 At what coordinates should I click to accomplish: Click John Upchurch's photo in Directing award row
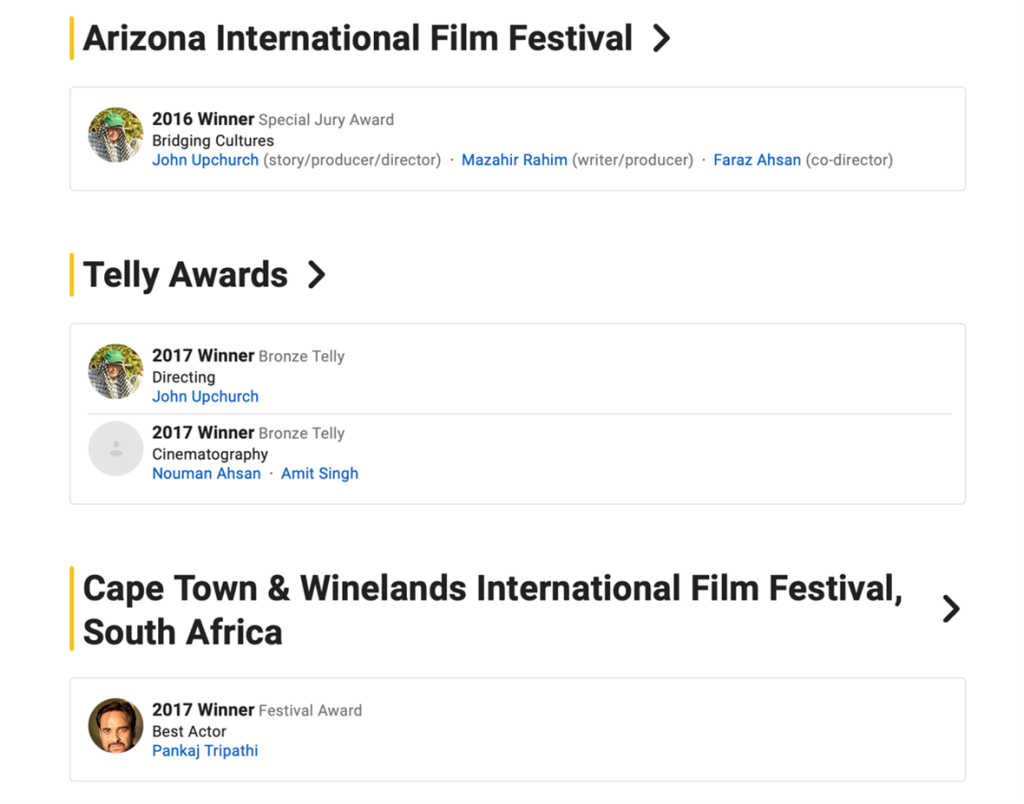pyautogui.click(x=116, y=372)
